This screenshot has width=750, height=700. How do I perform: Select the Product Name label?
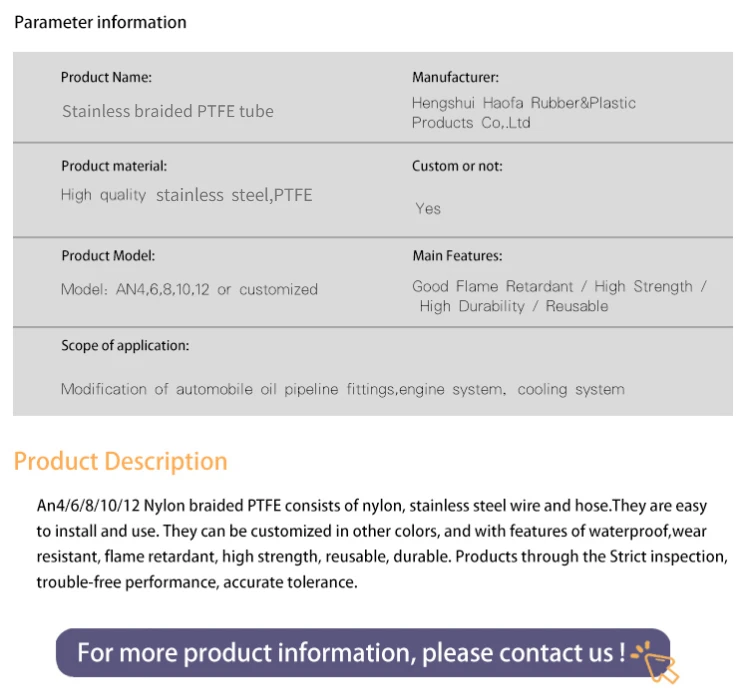[x=106, y=77]
